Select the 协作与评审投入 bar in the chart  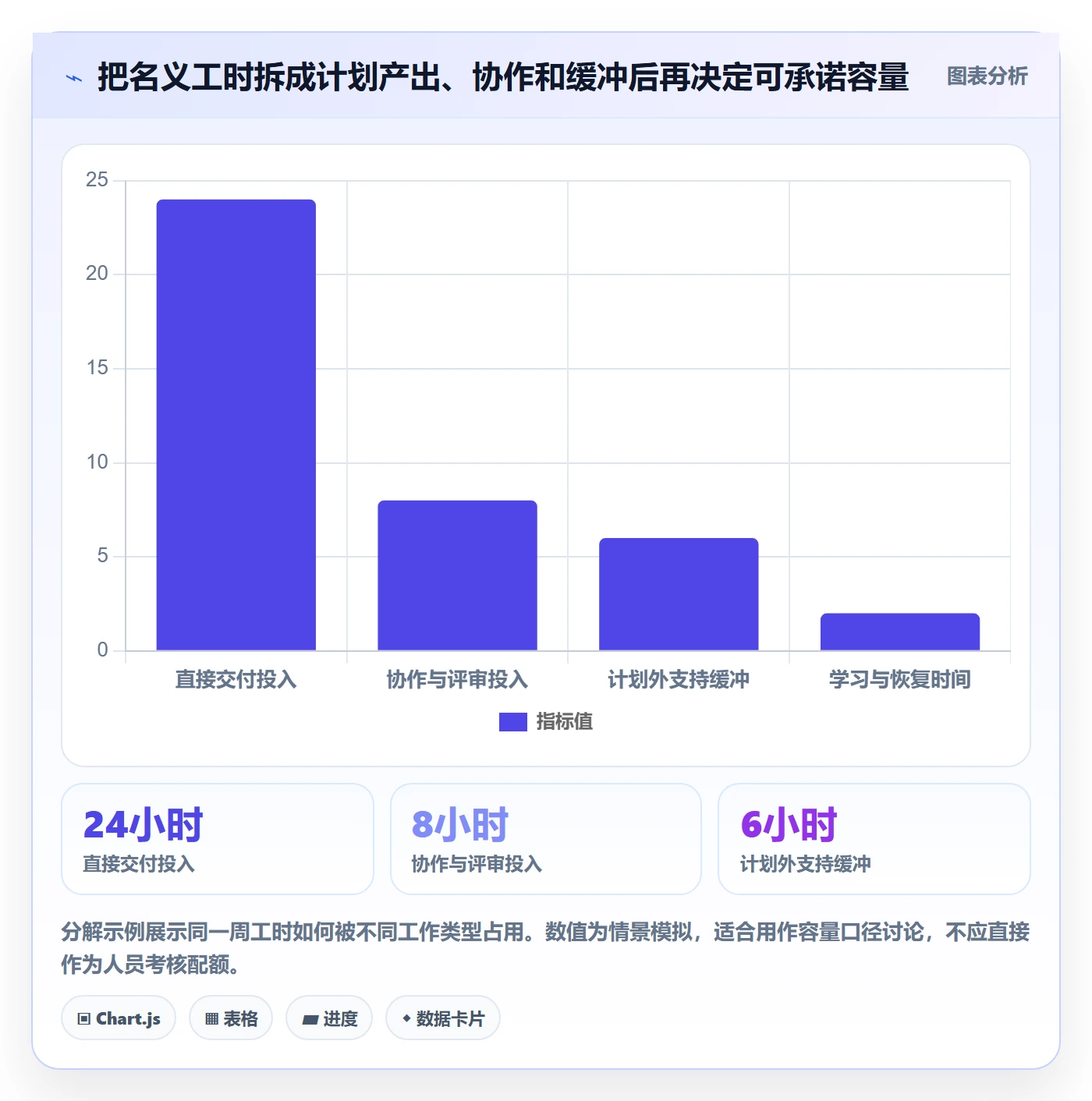(457, 575)
